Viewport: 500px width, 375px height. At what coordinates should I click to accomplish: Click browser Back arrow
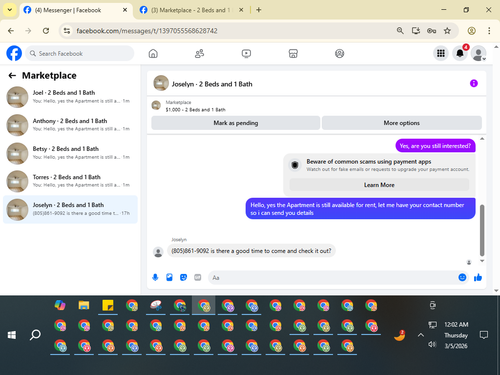coord(11,31)
